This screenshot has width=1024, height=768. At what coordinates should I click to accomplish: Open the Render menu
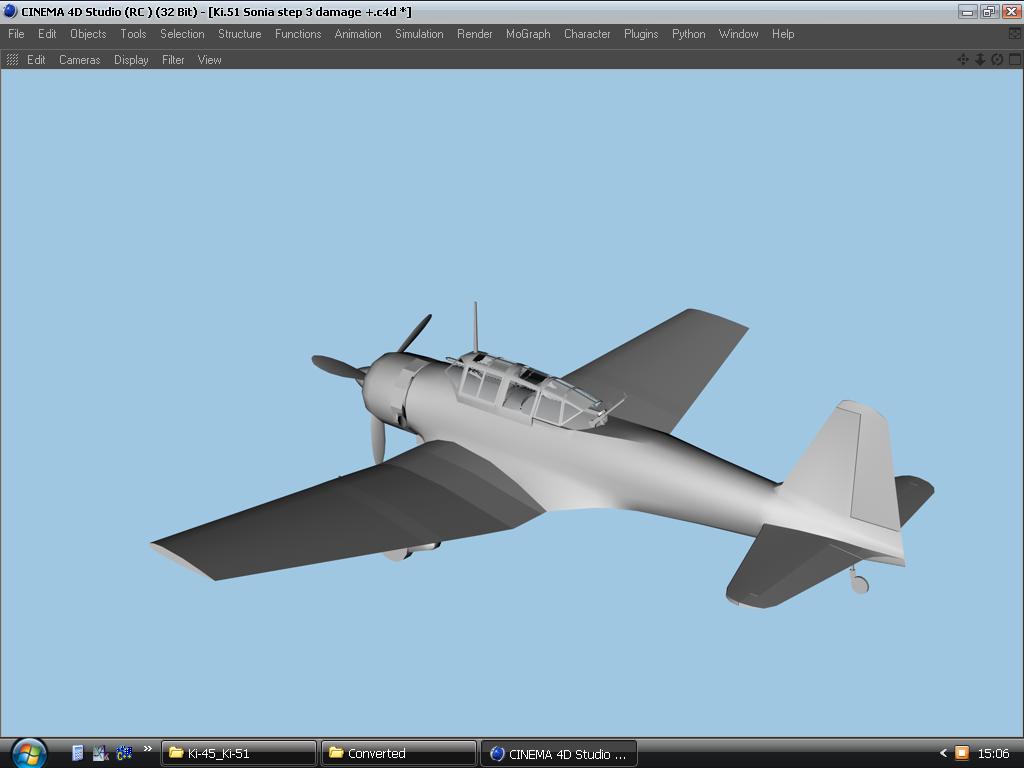tap(474, 34)
